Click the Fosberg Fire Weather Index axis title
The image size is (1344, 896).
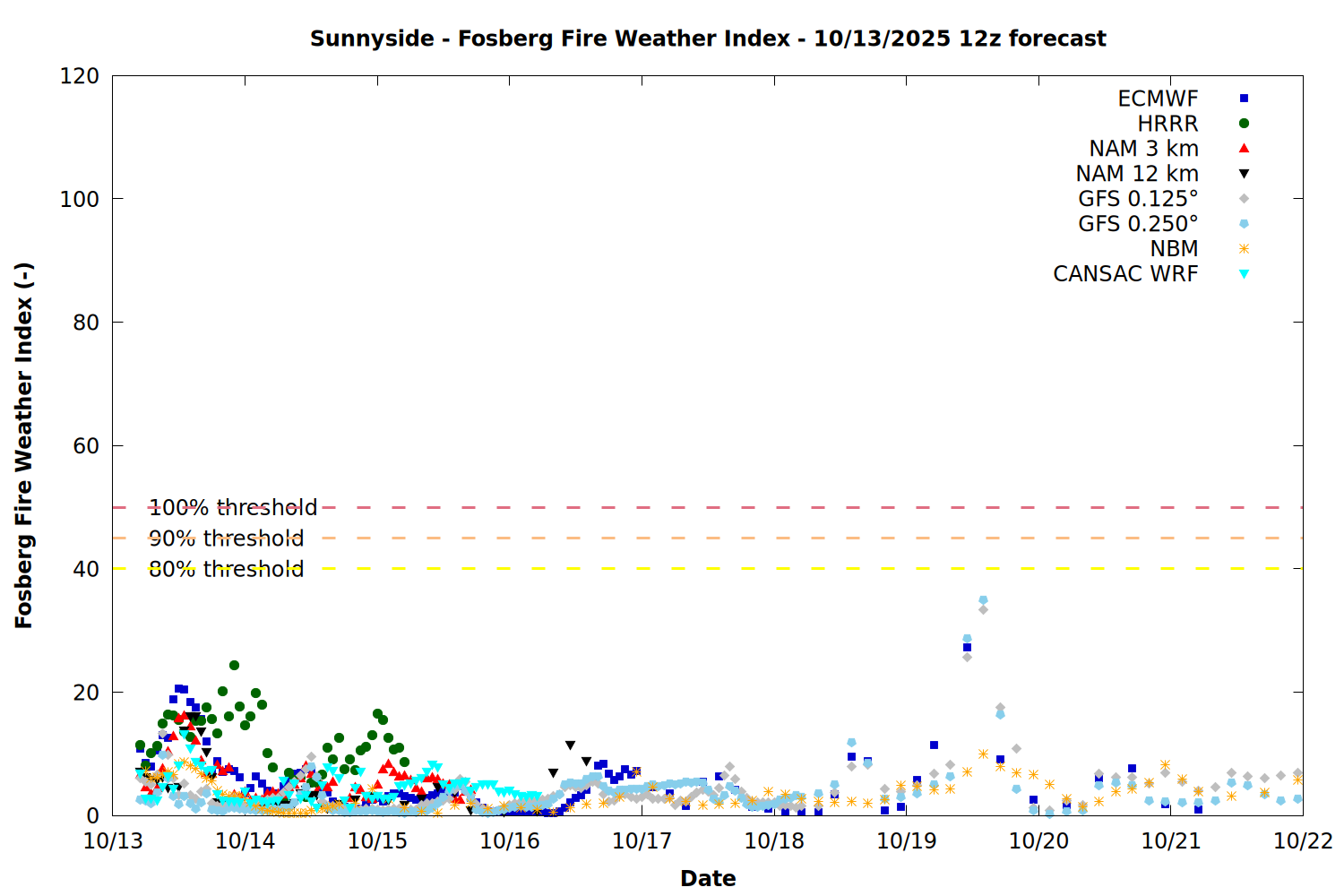pos(24,445)
